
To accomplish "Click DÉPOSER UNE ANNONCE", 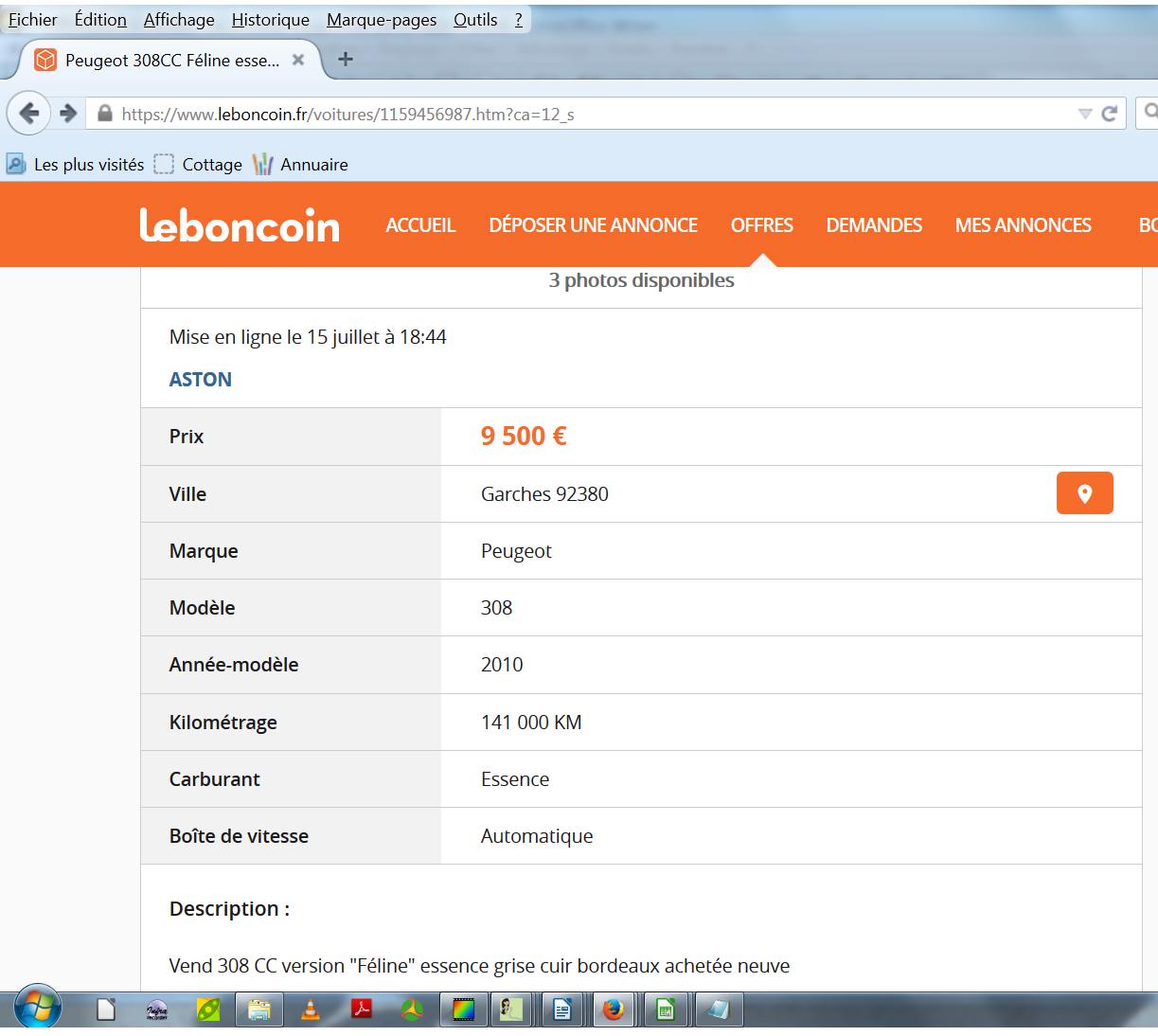I will [x=593, y=225].
